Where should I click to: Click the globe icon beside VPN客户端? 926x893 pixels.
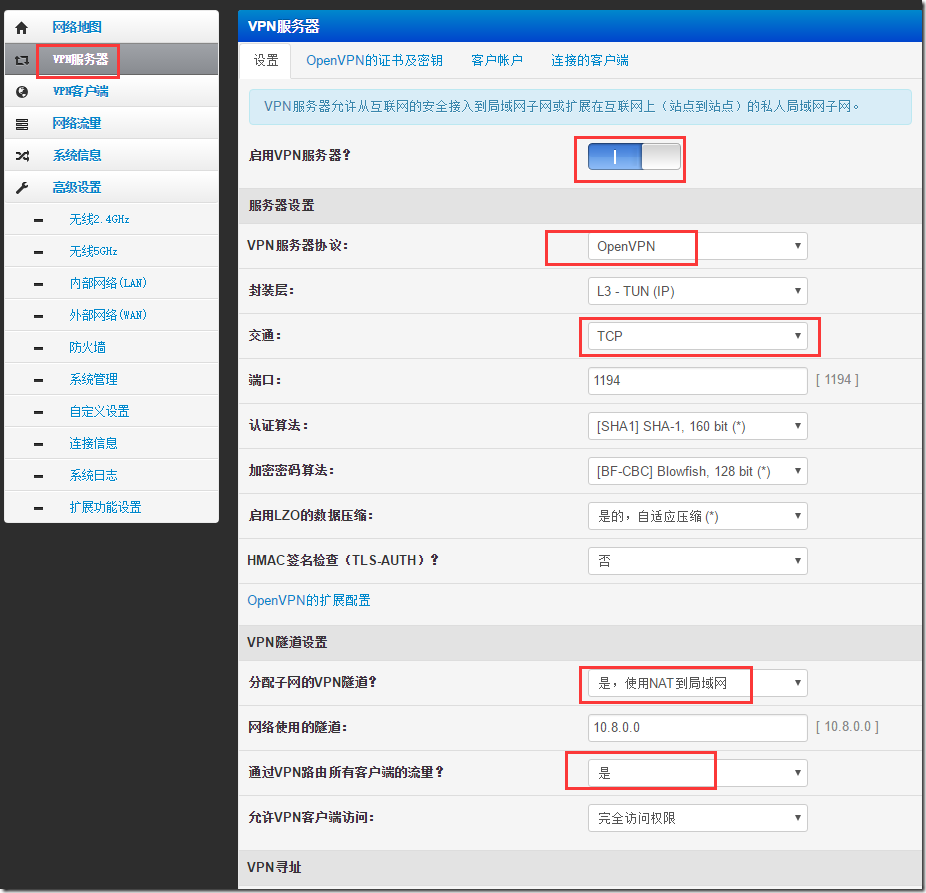pos(22,92)
